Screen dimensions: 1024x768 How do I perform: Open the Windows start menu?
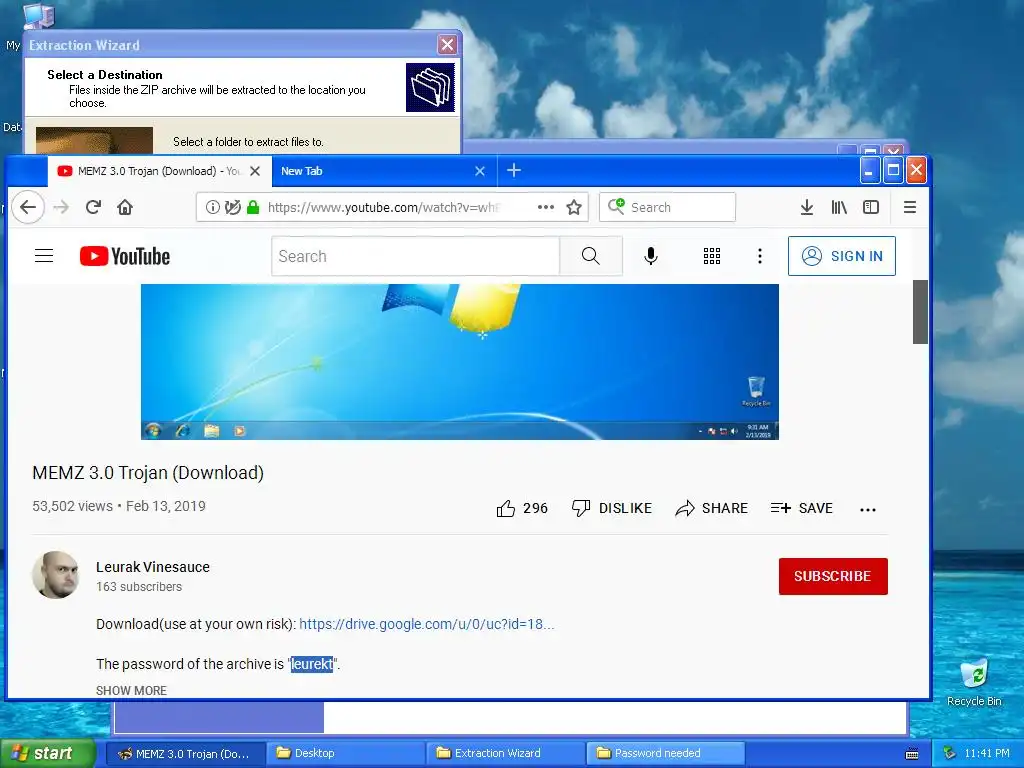pyautogui.click(x=47, y=753)
